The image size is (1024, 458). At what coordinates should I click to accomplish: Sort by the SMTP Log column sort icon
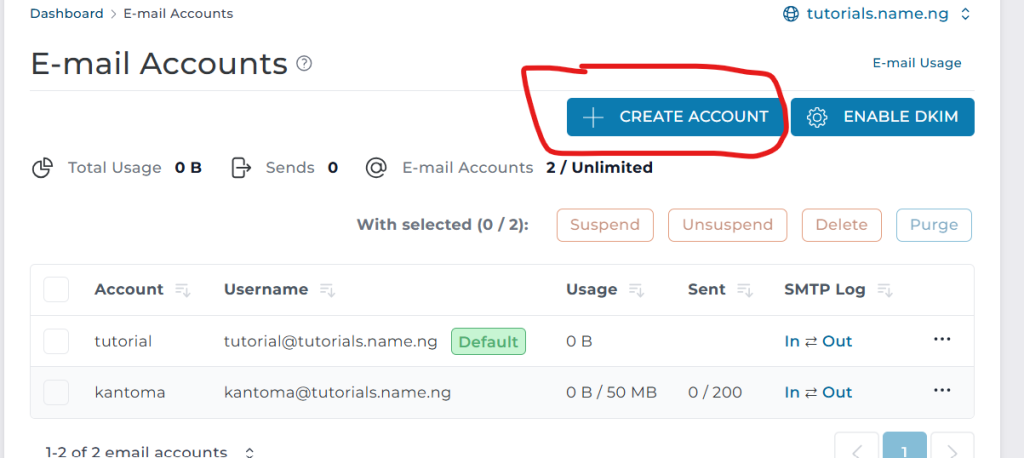pos(884,290)
